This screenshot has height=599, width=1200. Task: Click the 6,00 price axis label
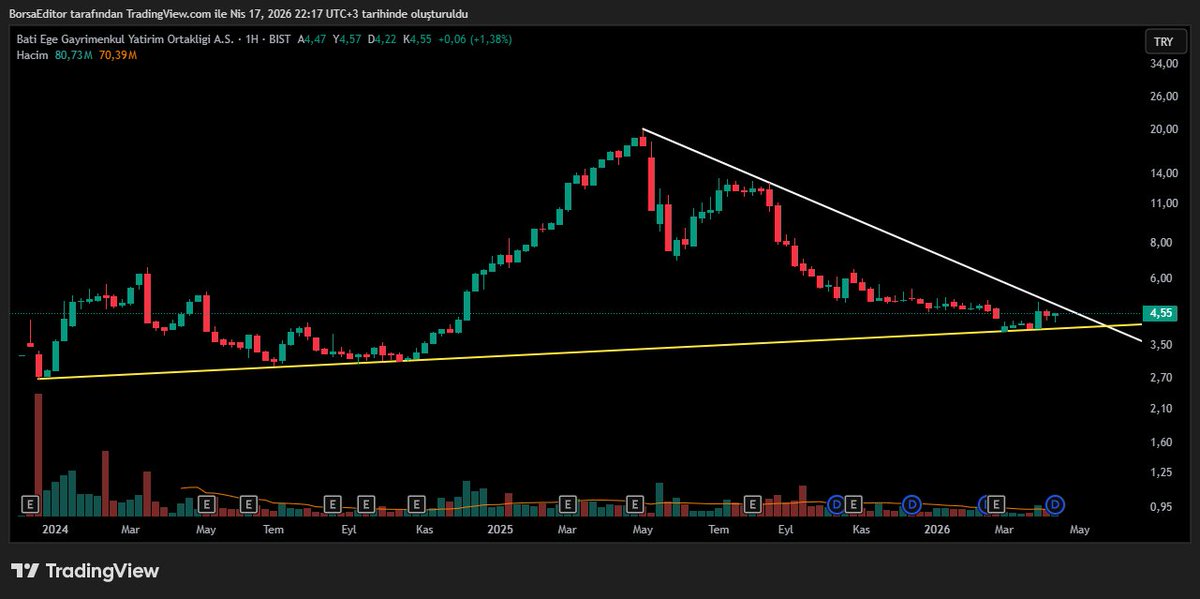pos(1163,279)
